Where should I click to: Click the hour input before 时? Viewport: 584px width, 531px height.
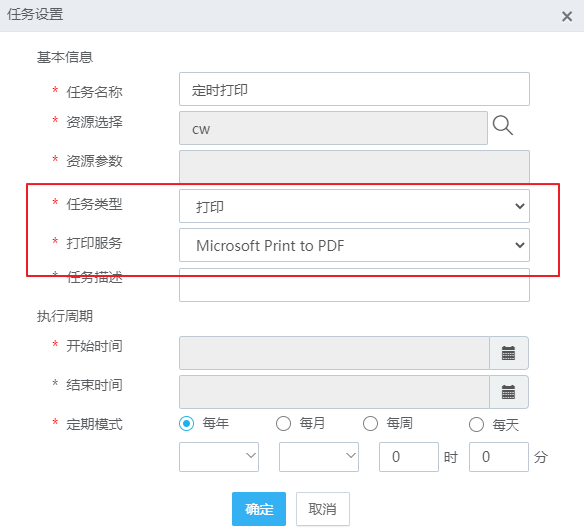(x=409, y=457)
